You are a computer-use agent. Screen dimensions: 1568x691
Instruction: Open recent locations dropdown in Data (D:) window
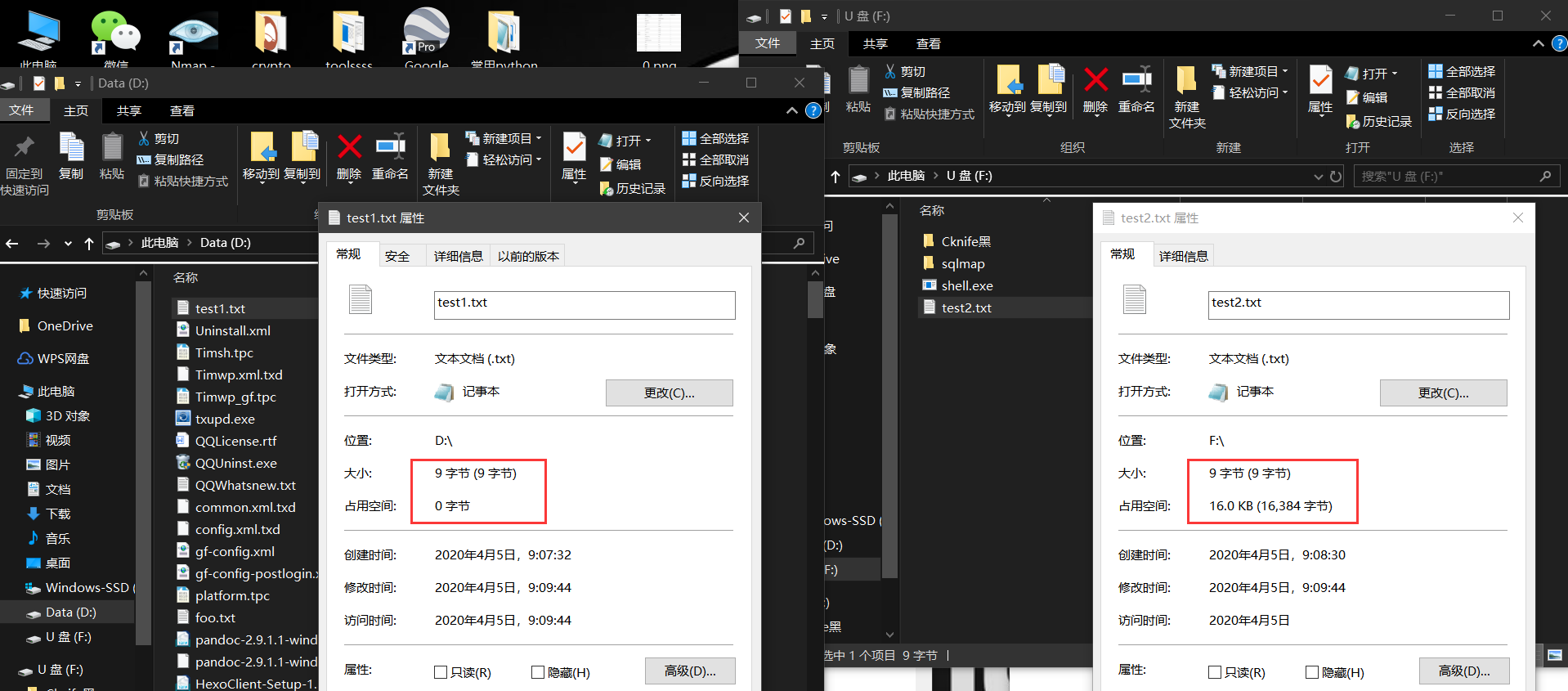pyautogui.click(x=68, y=243)
